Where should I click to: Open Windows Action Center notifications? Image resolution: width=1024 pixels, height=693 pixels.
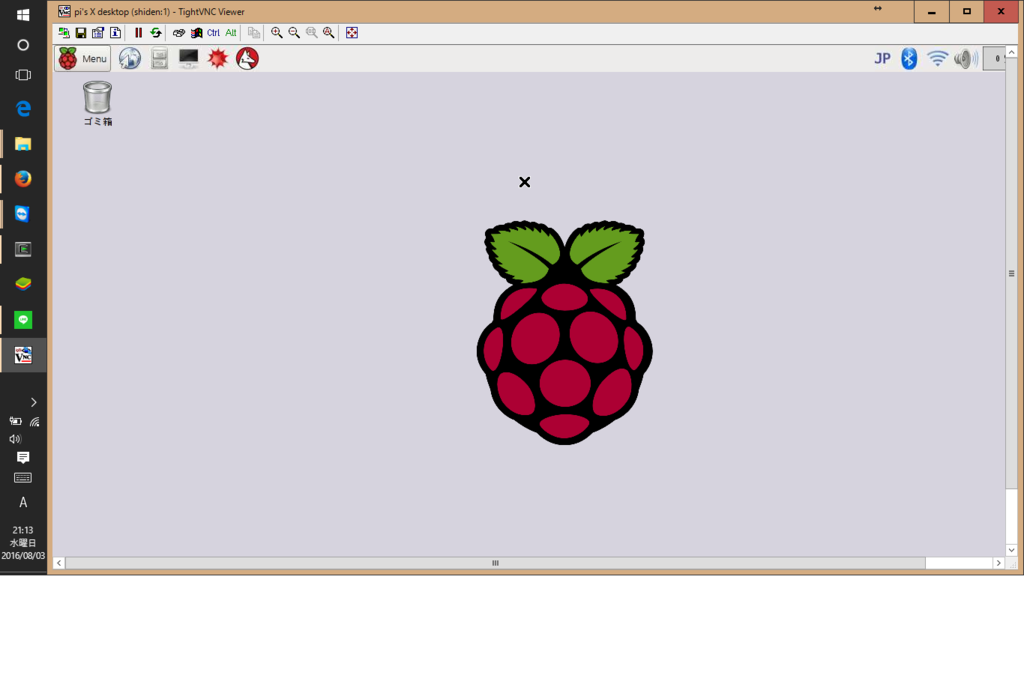[23, 457]
